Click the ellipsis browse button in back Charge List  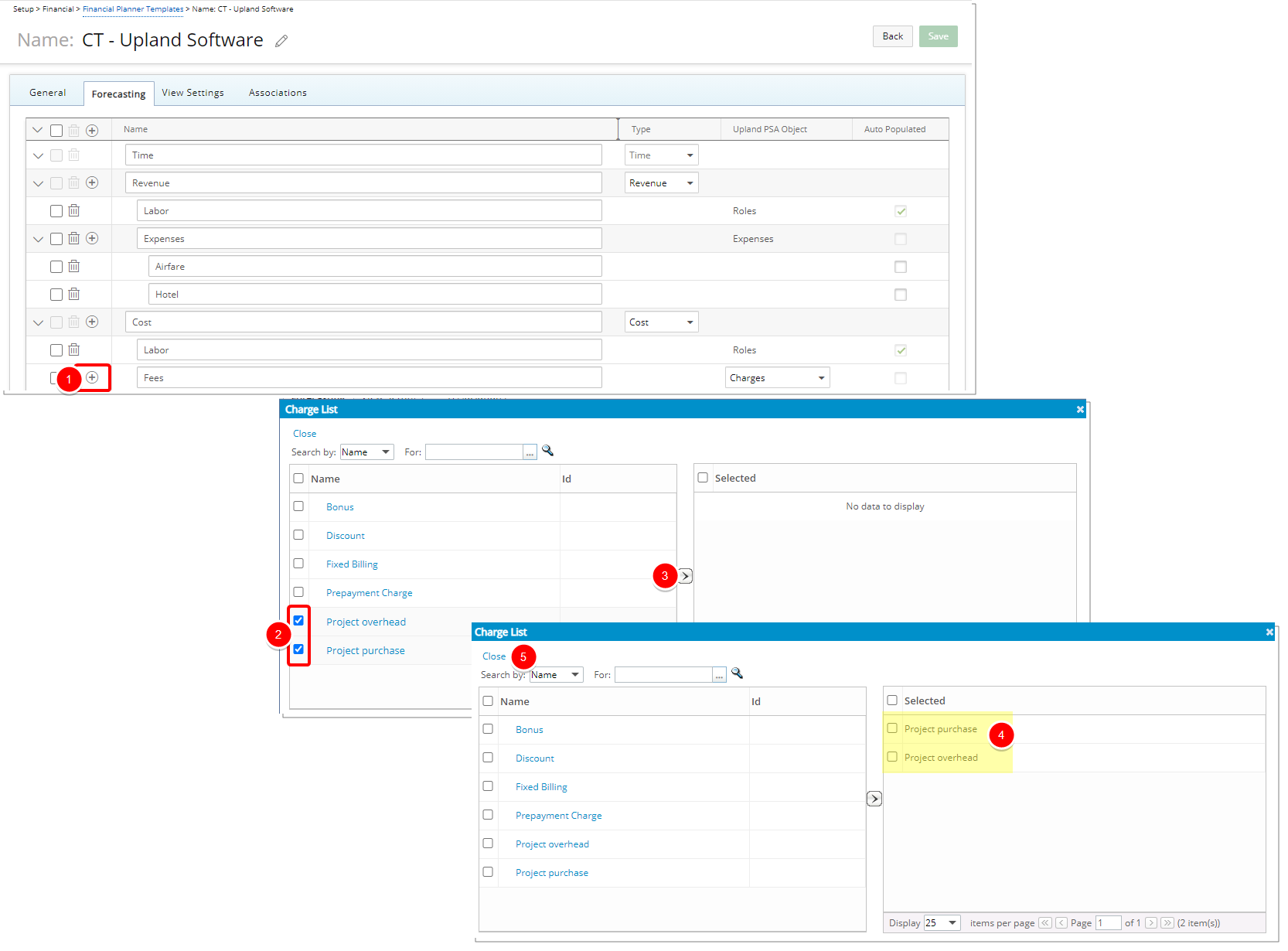pyautogui.click(x=530, y=452)
